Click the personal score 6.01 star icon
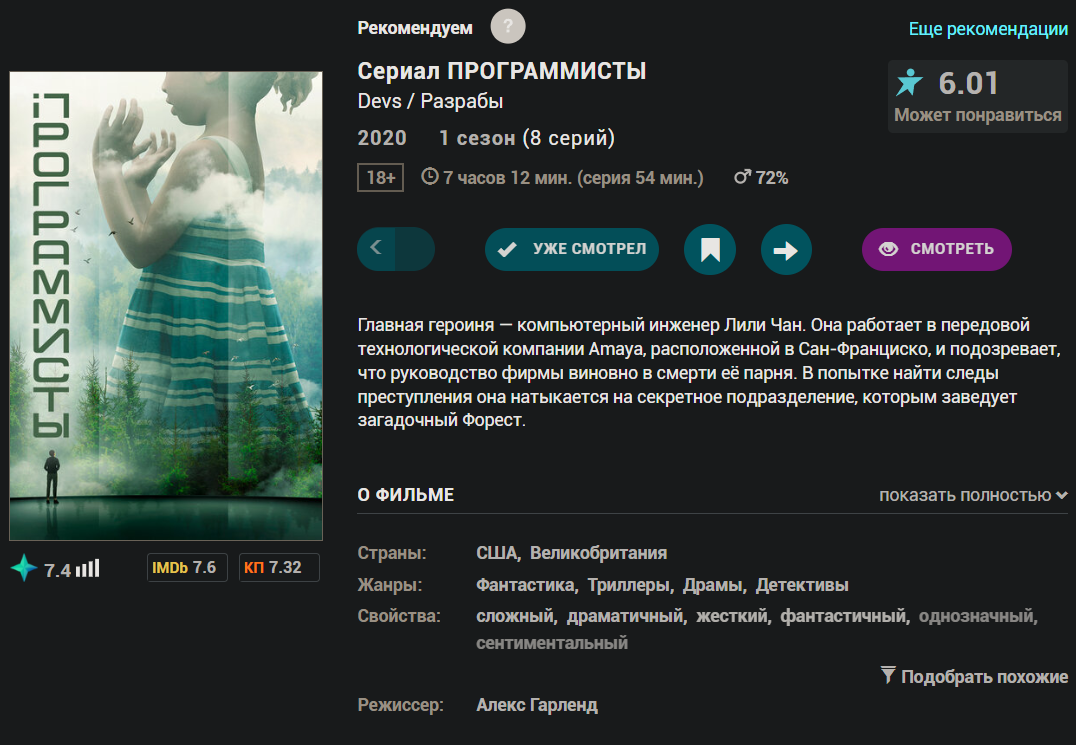 [910, 82]
